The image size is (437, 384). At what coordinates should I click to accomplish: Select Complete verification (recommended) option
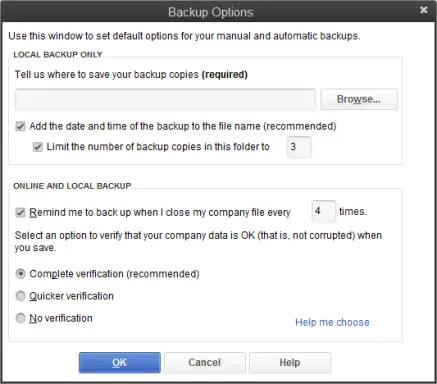21,274
